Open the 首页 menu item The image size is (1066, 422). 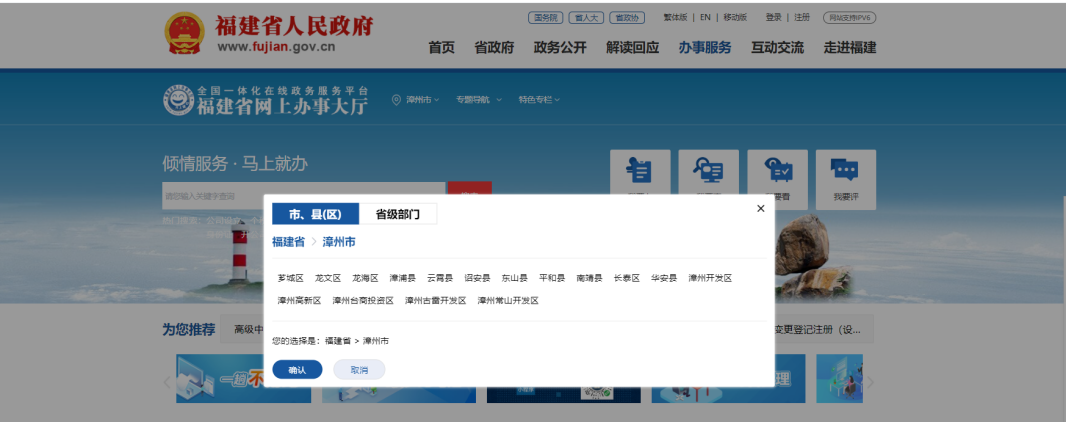441,48
